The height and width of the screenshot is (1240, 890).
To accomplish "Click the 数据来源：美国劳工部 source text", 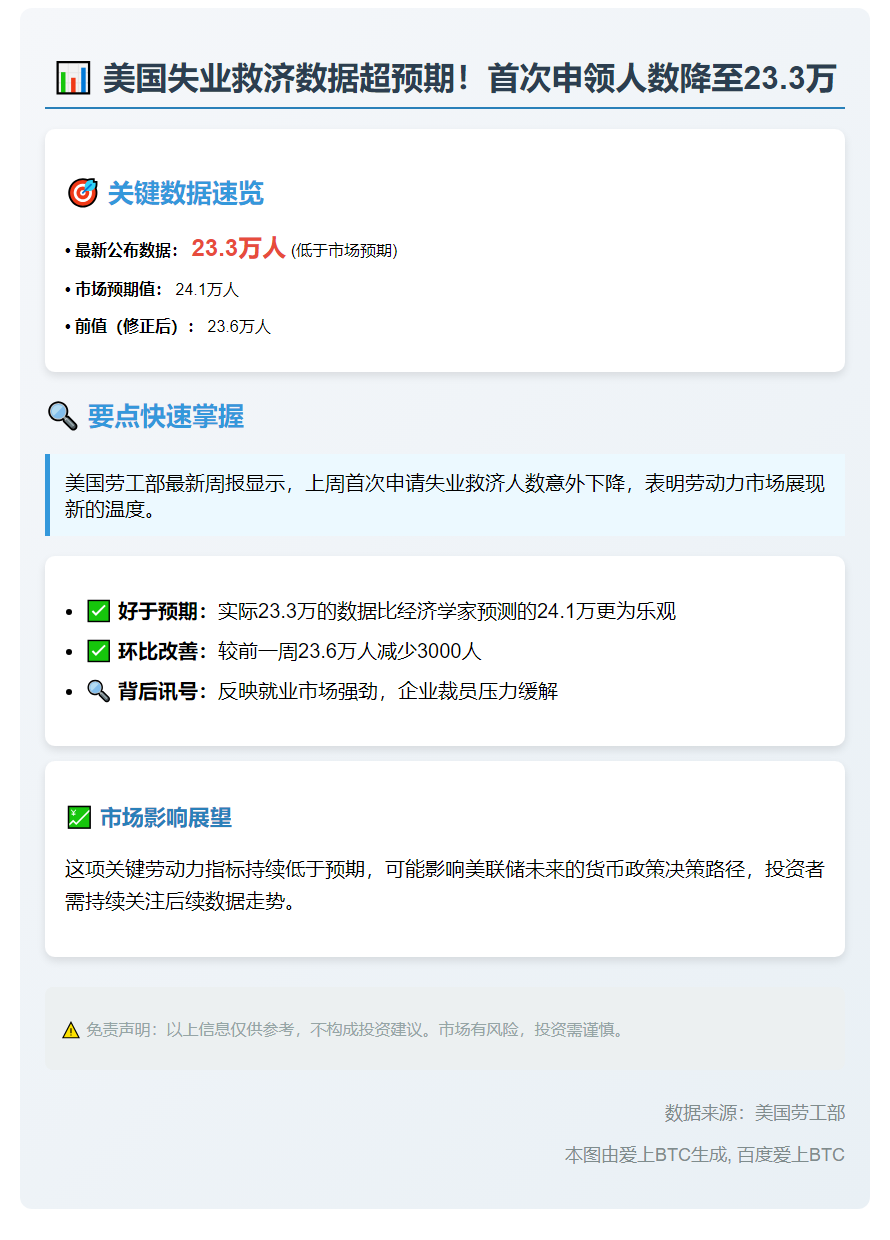I will (754, 1113).
